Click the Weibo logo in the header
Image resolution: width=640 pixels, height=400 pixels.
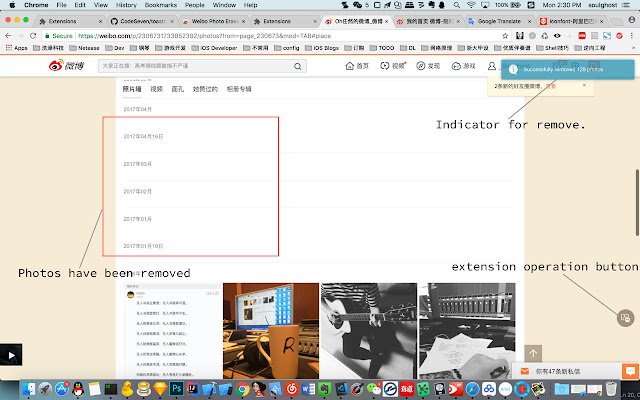66,65
